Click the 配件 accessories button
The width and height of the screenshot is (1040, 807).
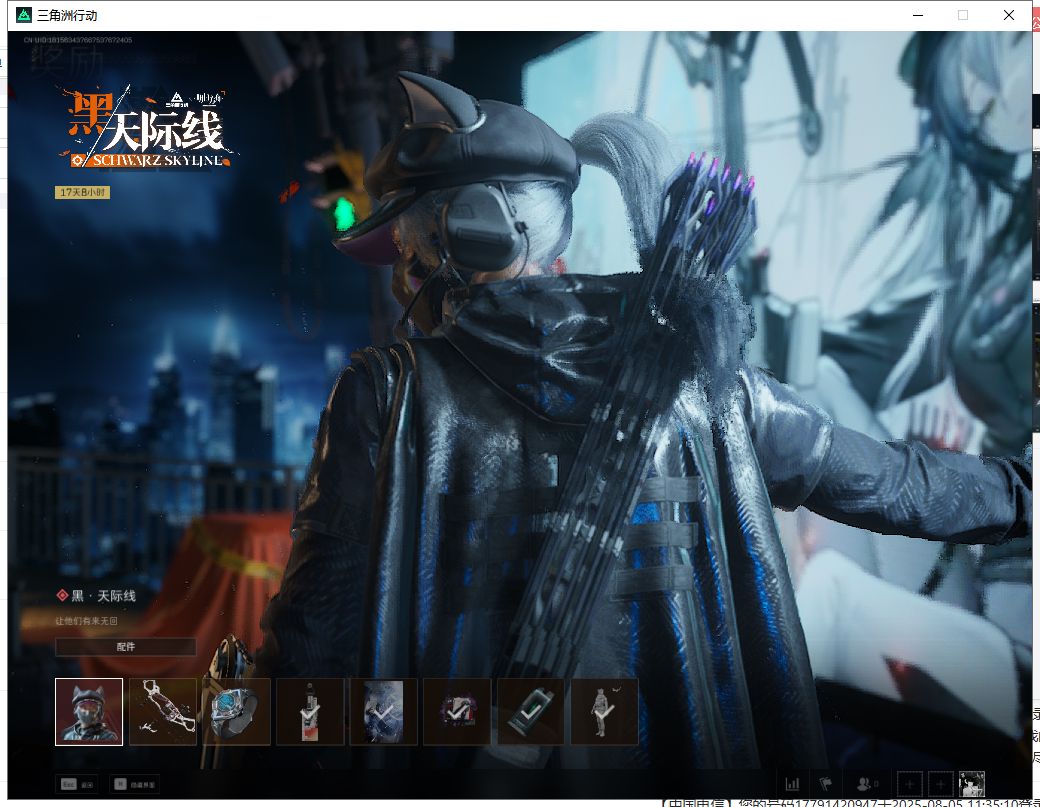[125, 647]
